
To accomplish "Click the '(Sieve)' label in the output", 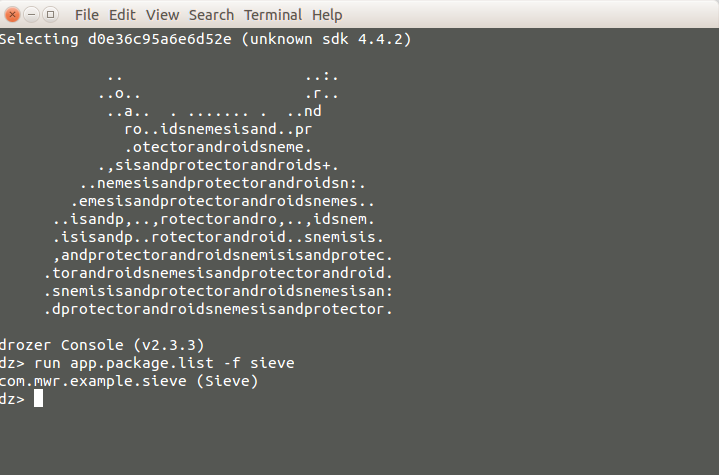I will [227, 381].
